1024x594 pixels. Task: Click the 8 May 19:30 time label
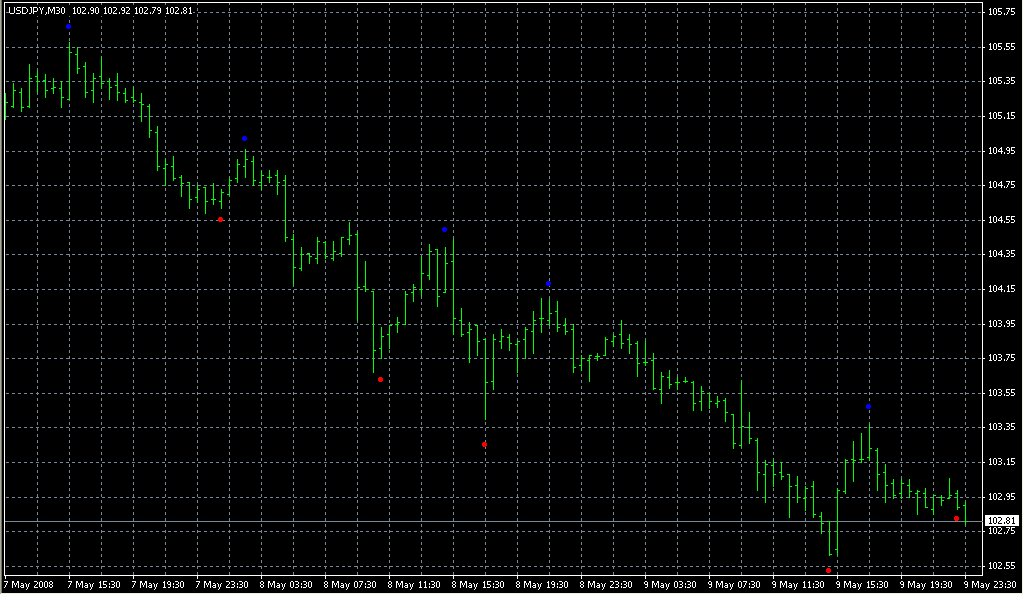coord(543,584)
